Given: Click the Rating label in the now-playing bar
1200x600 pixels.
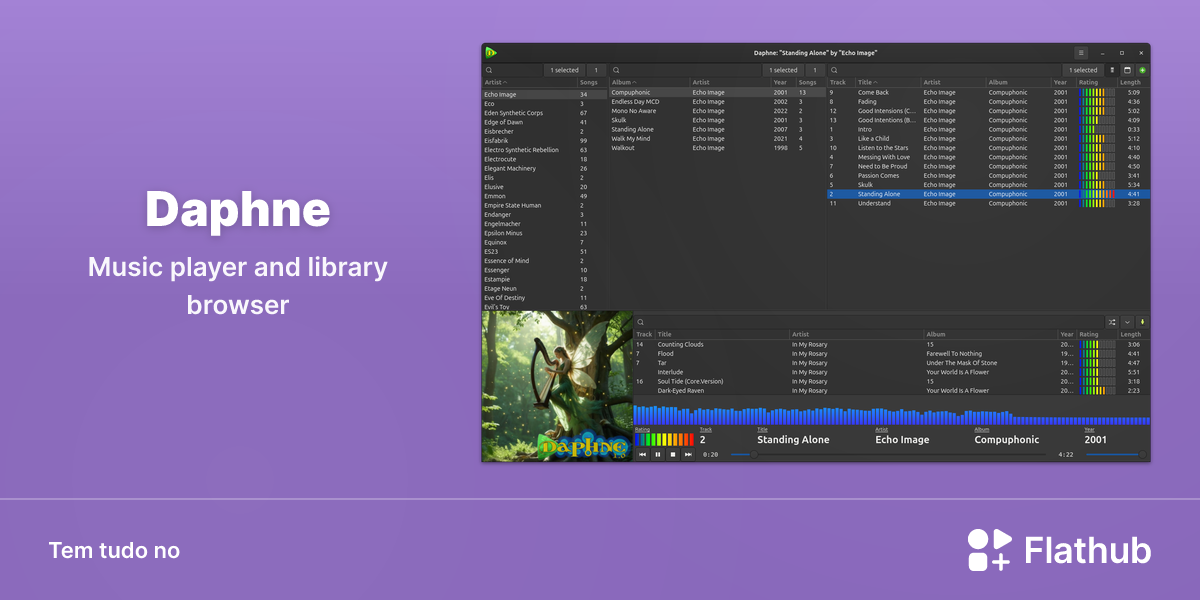Looking at the screenshot, I should [642, 429].
